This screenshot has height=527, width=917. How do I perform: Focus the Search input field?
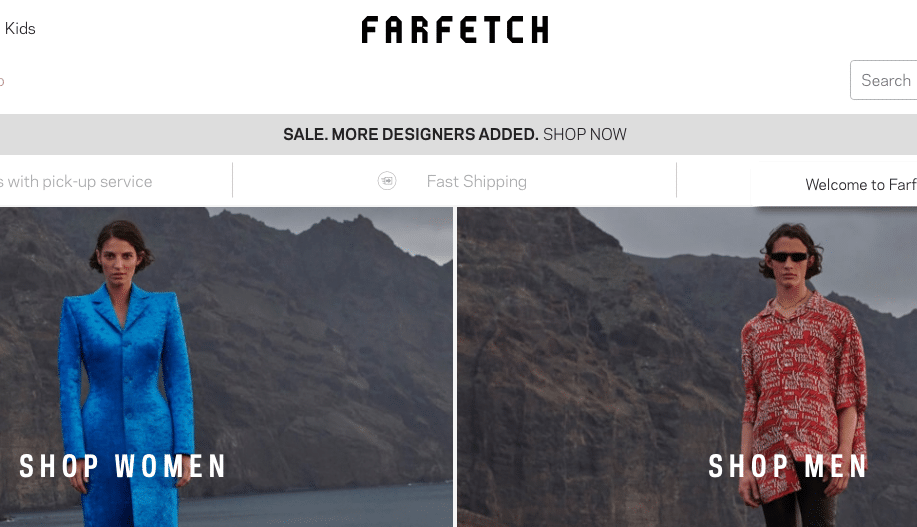(884, 80)
